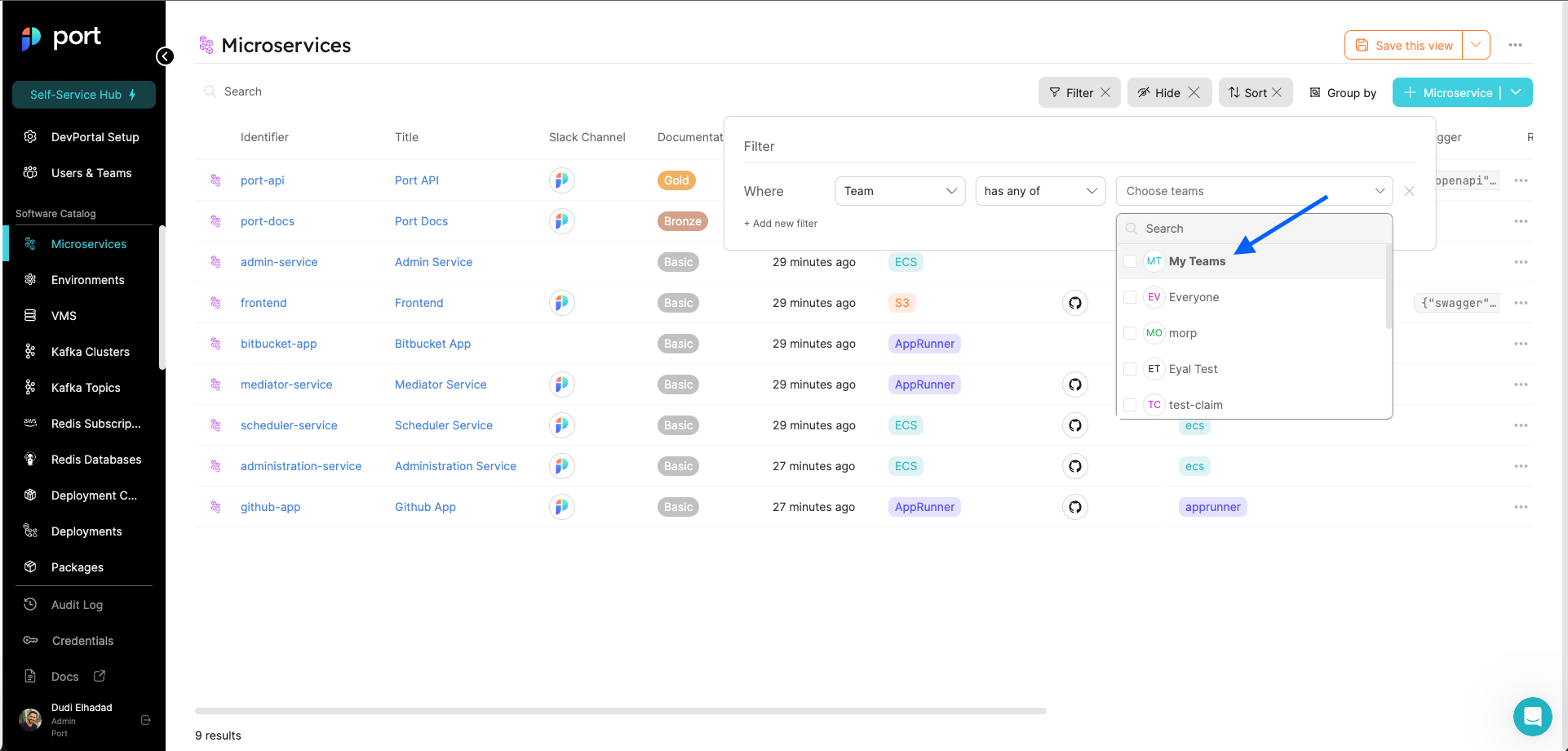Image resolution: width=1568 pixels, height=751 pixels.
Task: Click the Gold badge for port-api
Action: click(676, 180)
